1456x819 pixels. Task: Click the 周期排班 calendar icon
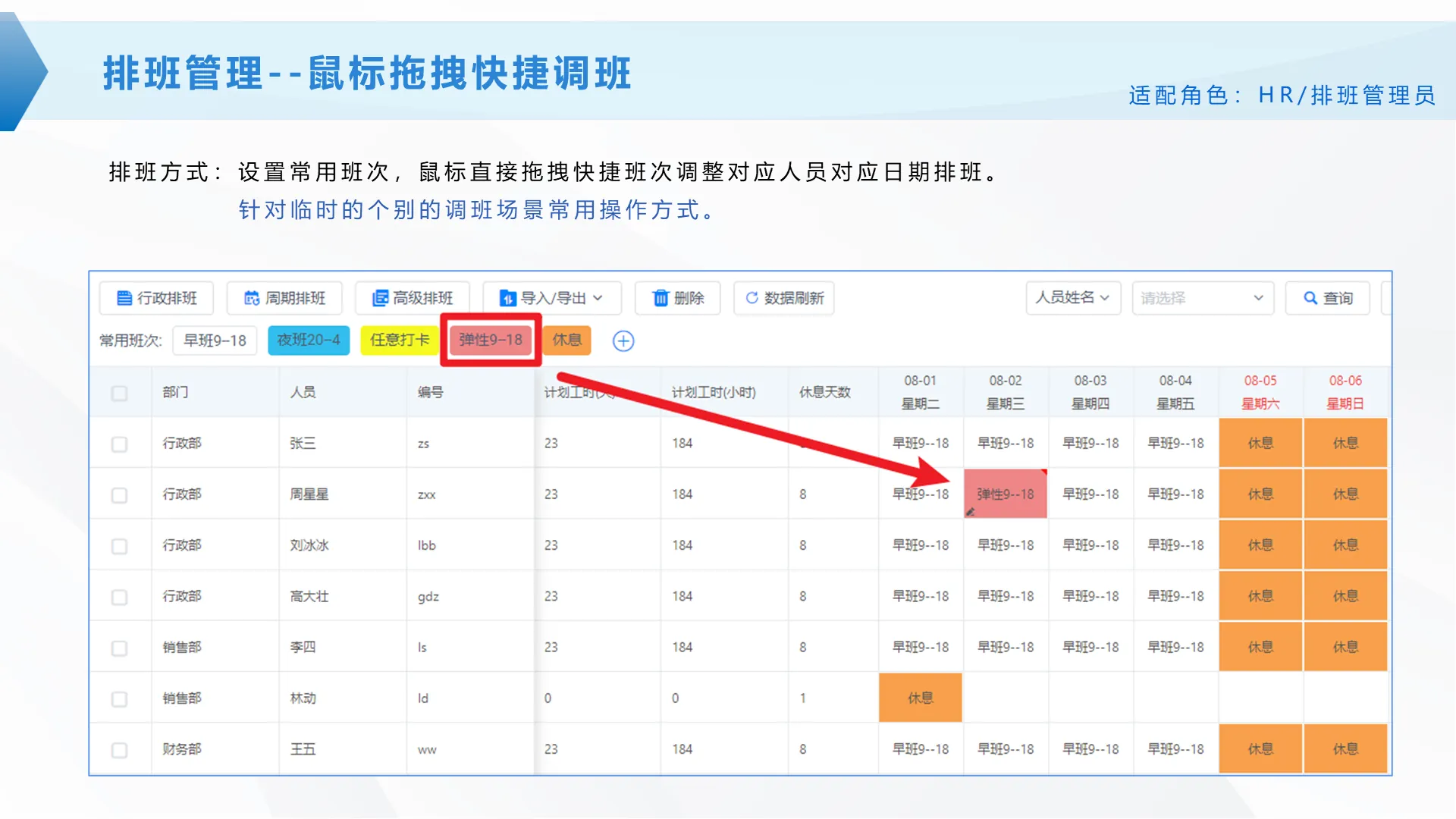click(252, 298)
